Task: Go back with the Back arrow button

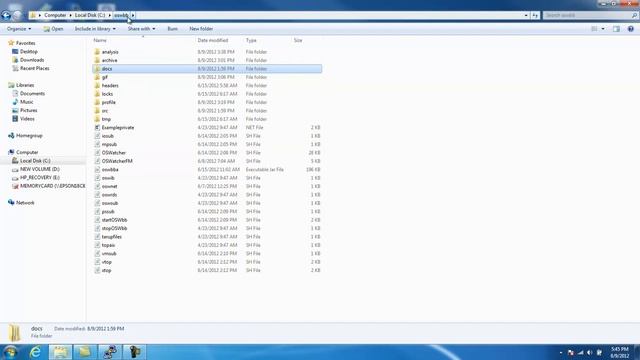Action: pyautogui.click(x=6, y=16)
